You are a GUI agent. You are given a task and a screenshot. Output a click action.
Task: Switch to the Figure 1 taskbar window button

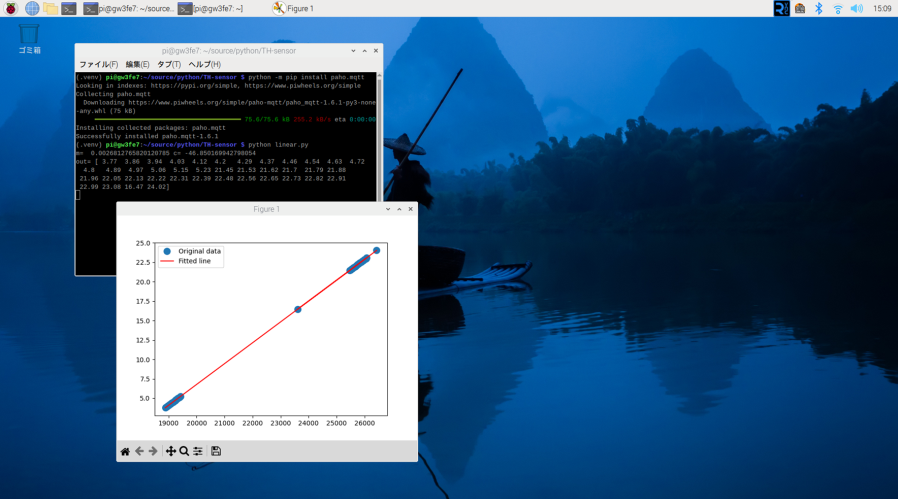click(x=294, y=8)
